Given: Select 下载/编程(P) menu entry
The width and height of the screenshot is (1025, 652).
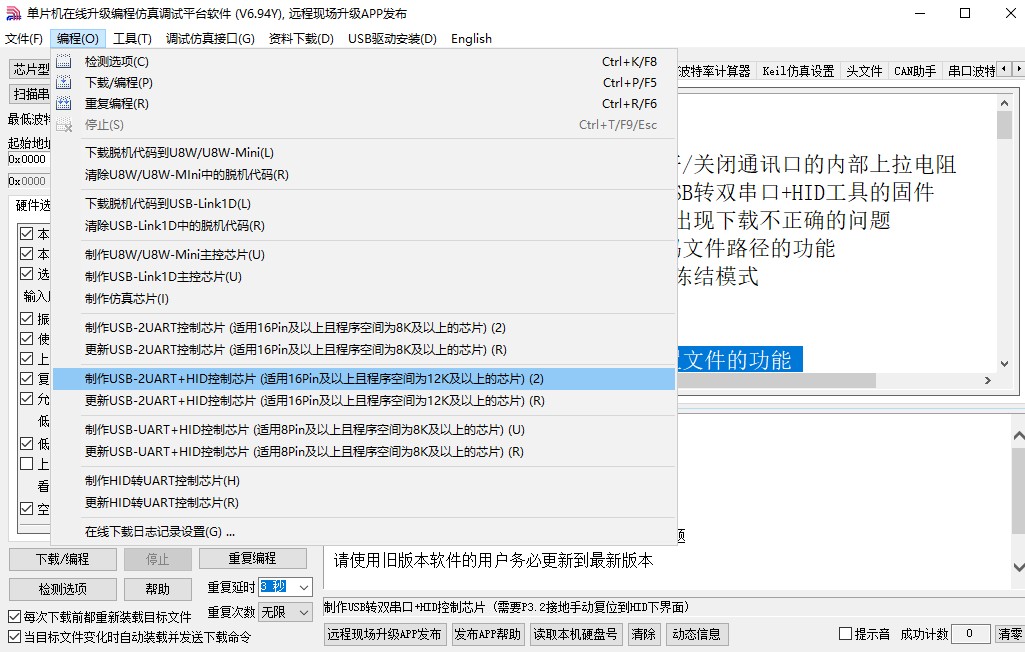Looking at the screenshot, I should [x=363, y=82].
